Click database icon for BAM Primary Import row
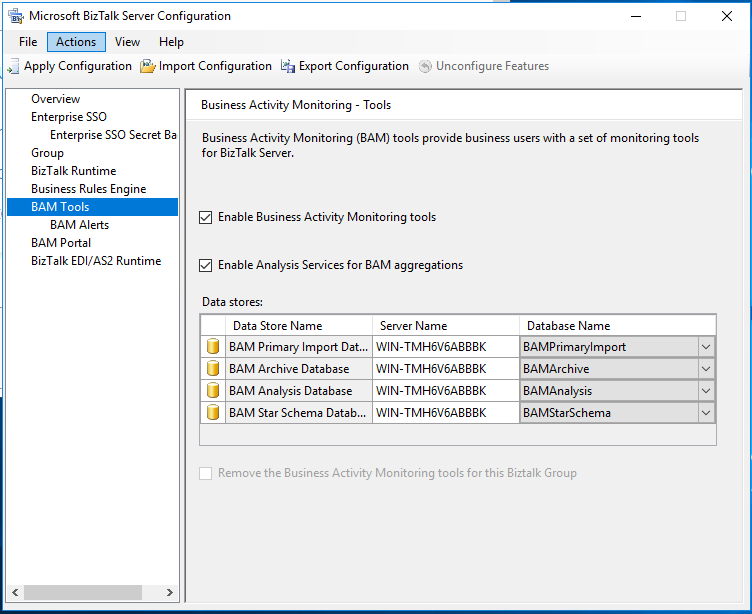This screenshot has height=614, width=752. click(x=213, y=346)
